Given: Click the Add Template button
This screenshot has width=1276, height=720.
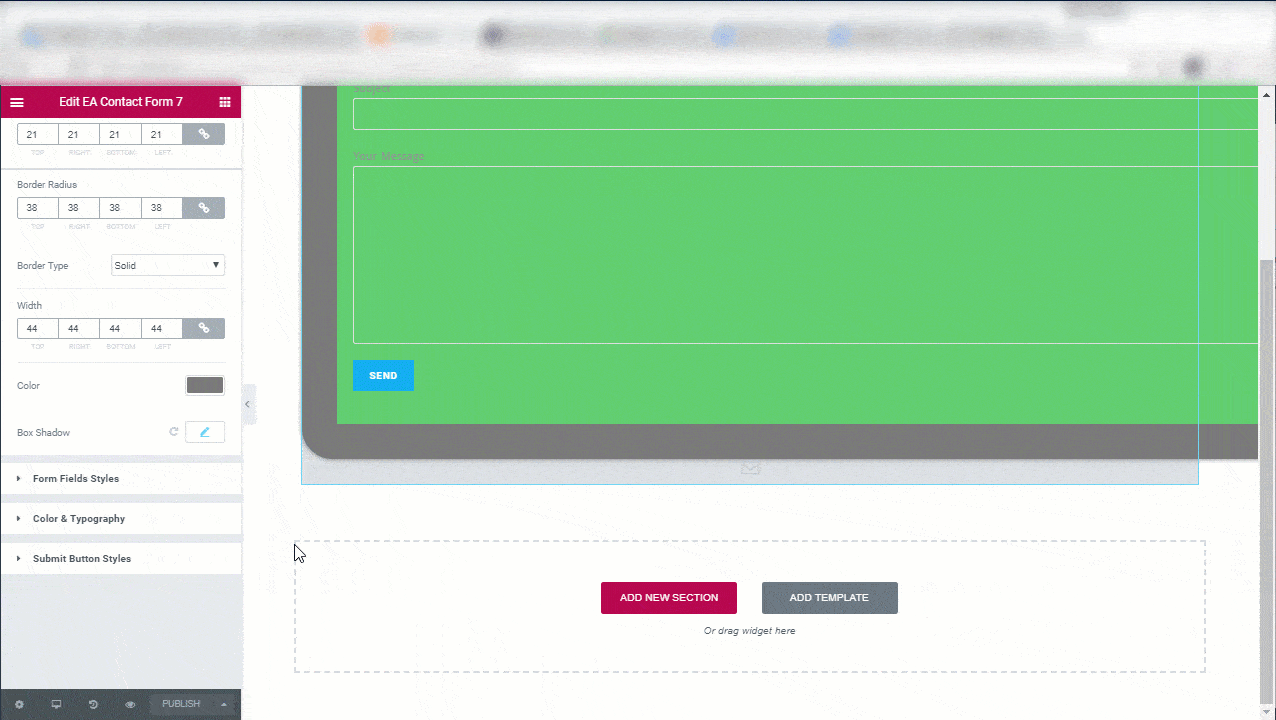Looking at the screenshot, I should coord(830,598).
